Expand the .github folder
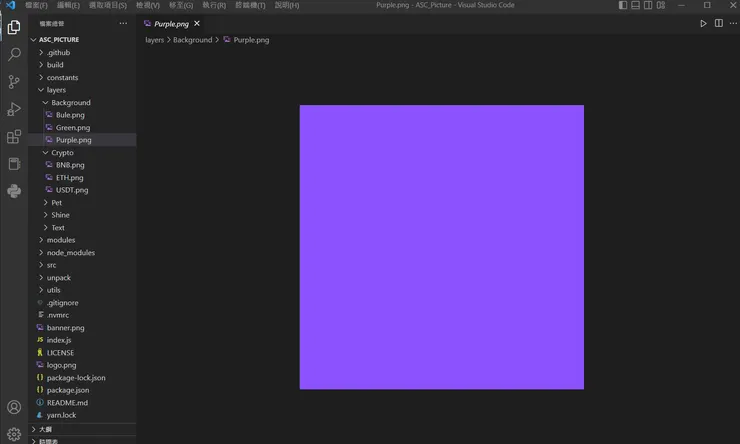 click(x=82, y=52)
